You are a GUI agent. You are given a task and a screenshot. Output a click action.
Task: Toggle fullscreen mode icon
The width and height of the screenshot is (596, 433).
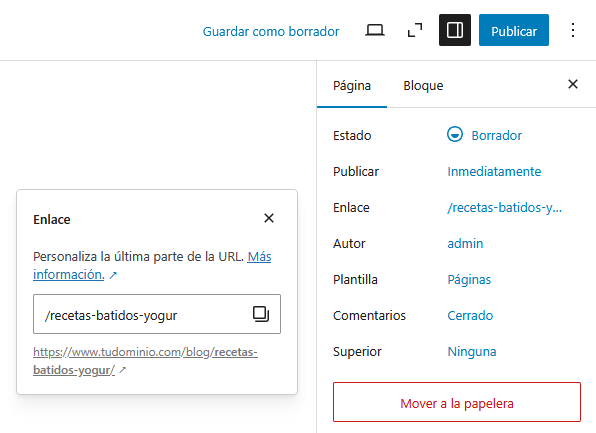pyautogui.click(x=415, y=30)
